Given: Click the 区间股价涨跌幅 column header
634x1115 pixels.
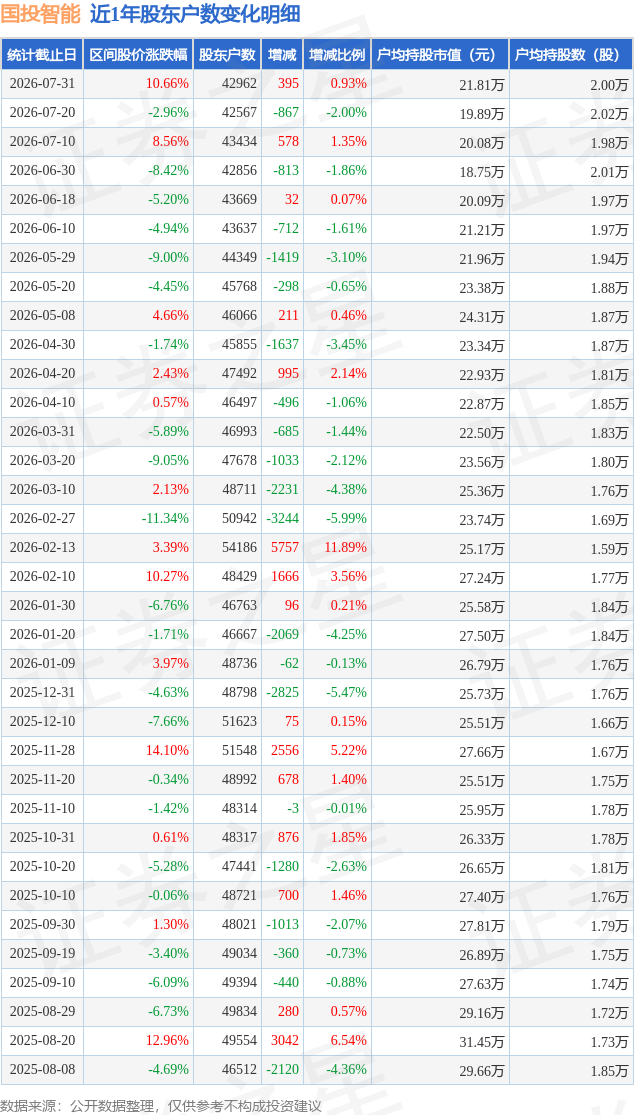Looking at the screenshot, I should (x=138, y=54).
